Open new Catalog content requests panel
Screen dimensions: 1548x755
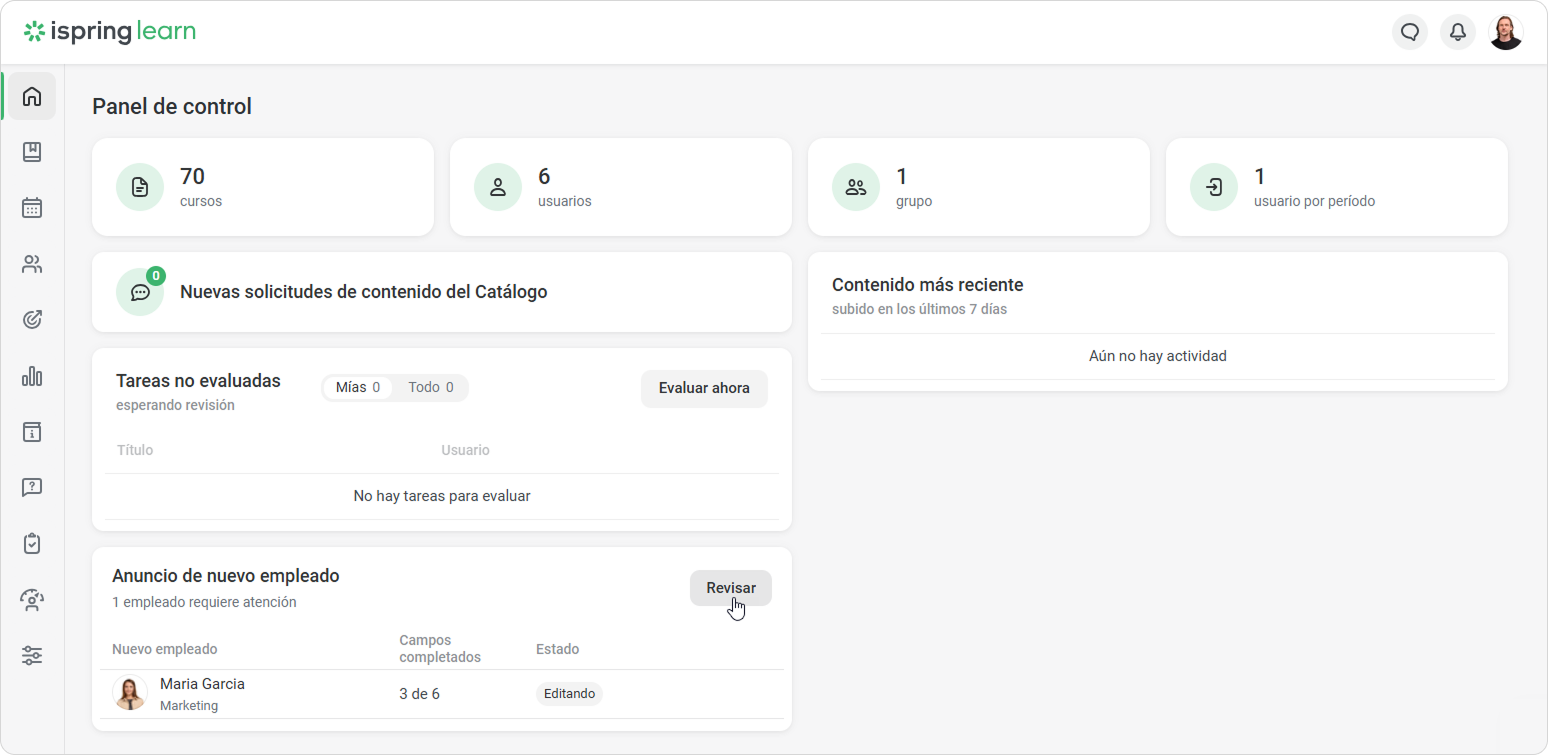click(x=441, y=292)
